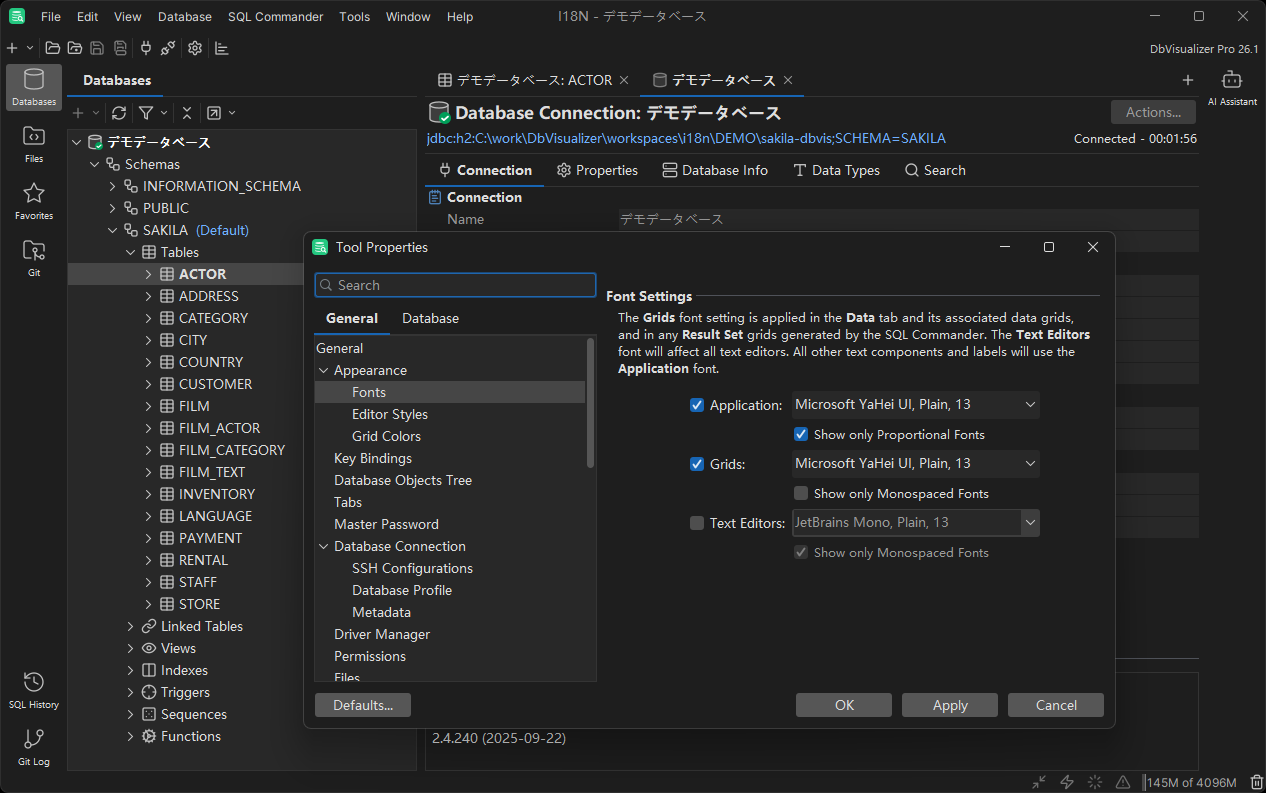The width and height of the screenshot is (1266, 793).
Task: Open the Grids font dropdown
Action: [915, 463]
